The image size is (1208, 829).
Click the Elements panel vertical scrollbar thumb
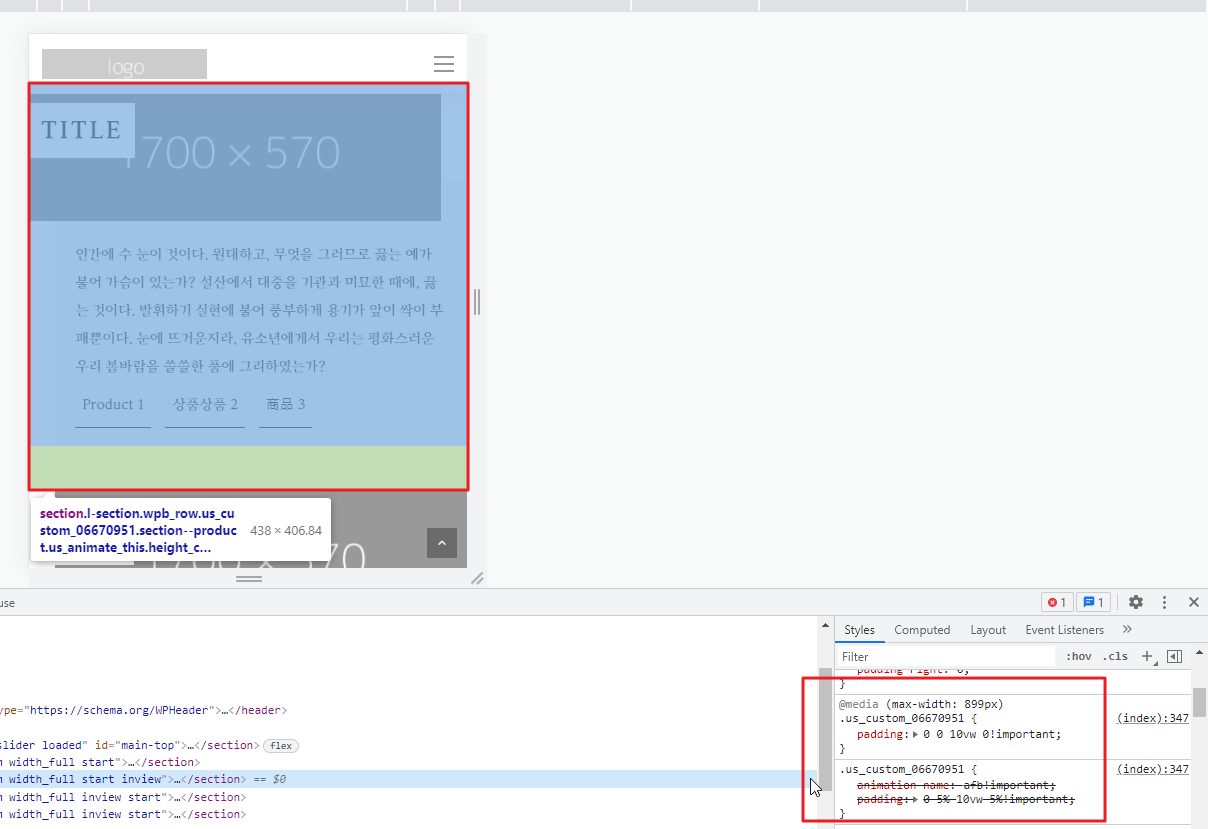coord(826,730)
